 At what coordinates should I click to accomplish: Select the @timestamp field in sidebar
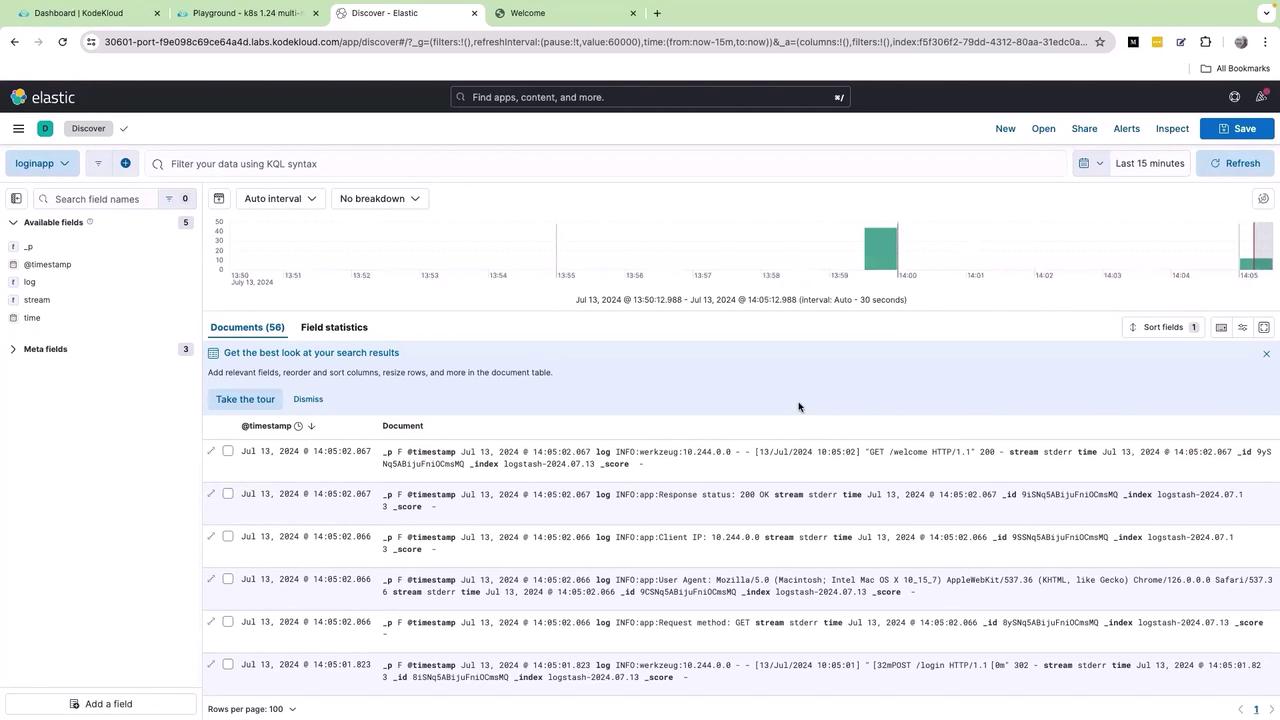coord(48,264)
